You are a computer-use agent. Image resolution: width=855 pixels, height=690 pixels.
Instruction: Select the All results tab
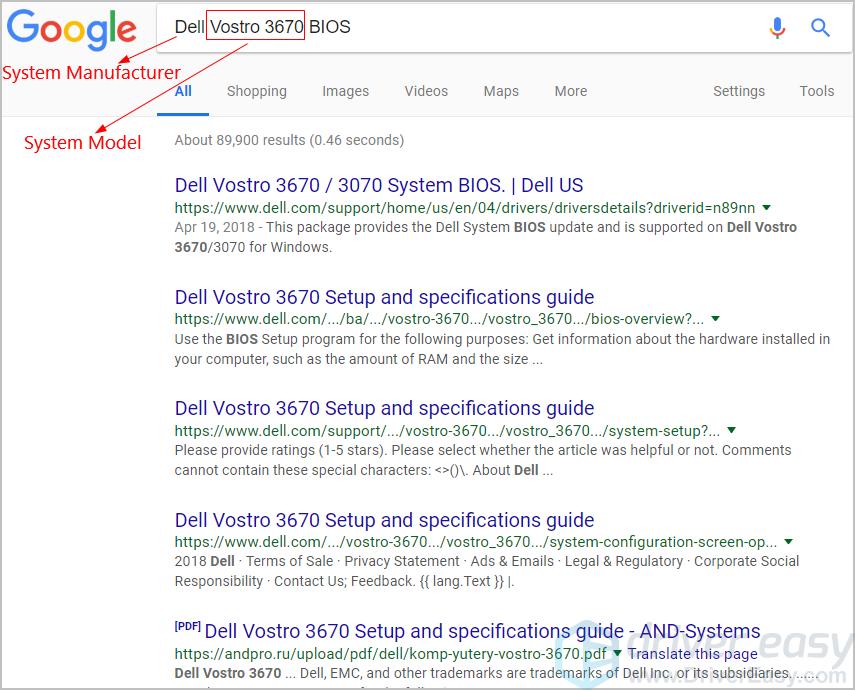[x=183, y=91]
